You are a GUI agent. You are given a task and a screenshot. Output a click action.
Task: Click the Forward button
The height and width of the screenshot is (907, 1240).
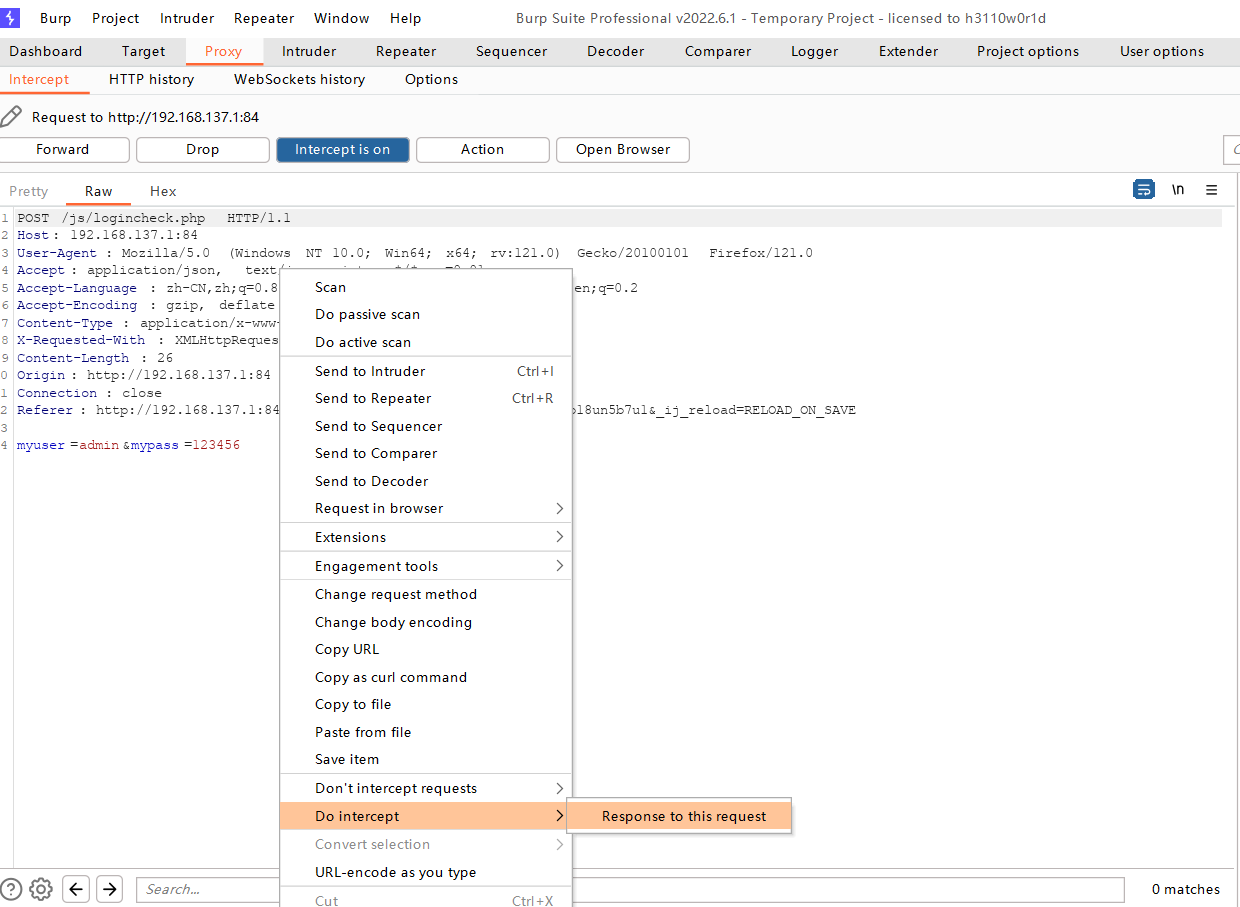pyautogui.click(x=63, y=149)
